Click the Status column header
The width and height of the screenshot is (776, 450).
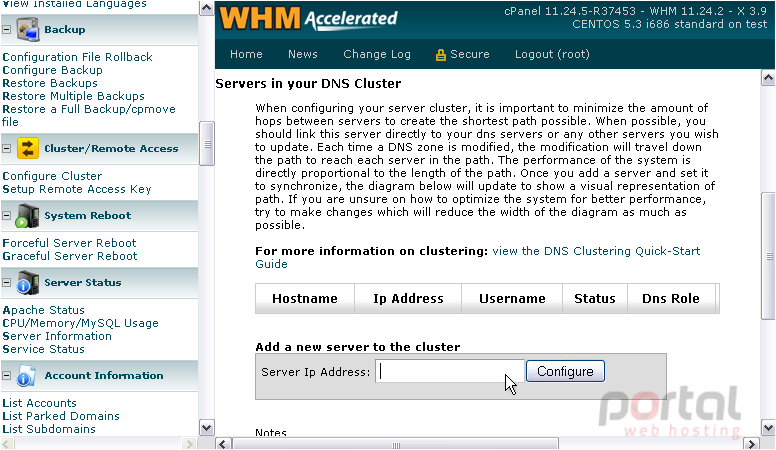point(595,299)
